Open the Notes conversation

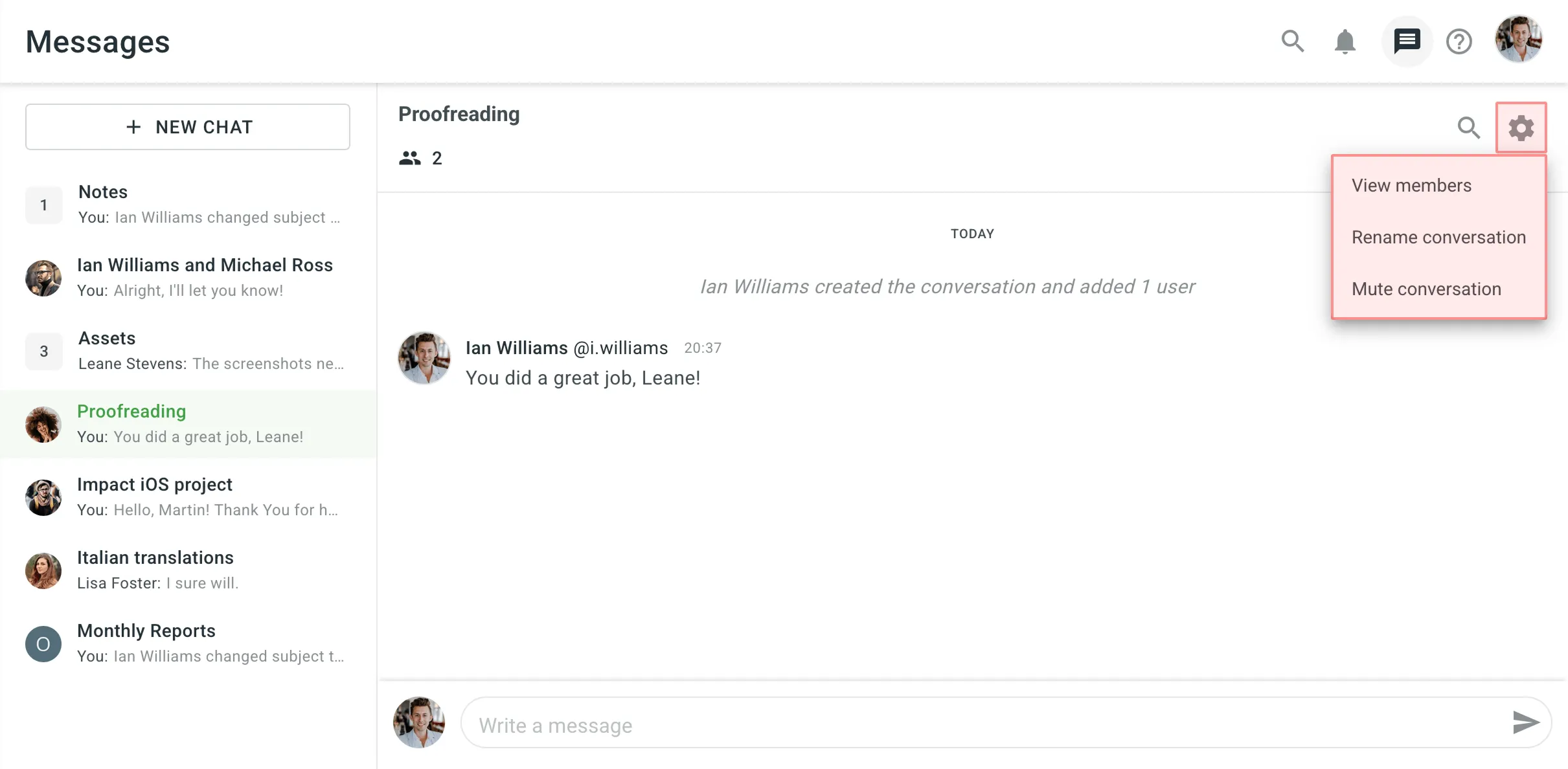click(x=188, y=204)
